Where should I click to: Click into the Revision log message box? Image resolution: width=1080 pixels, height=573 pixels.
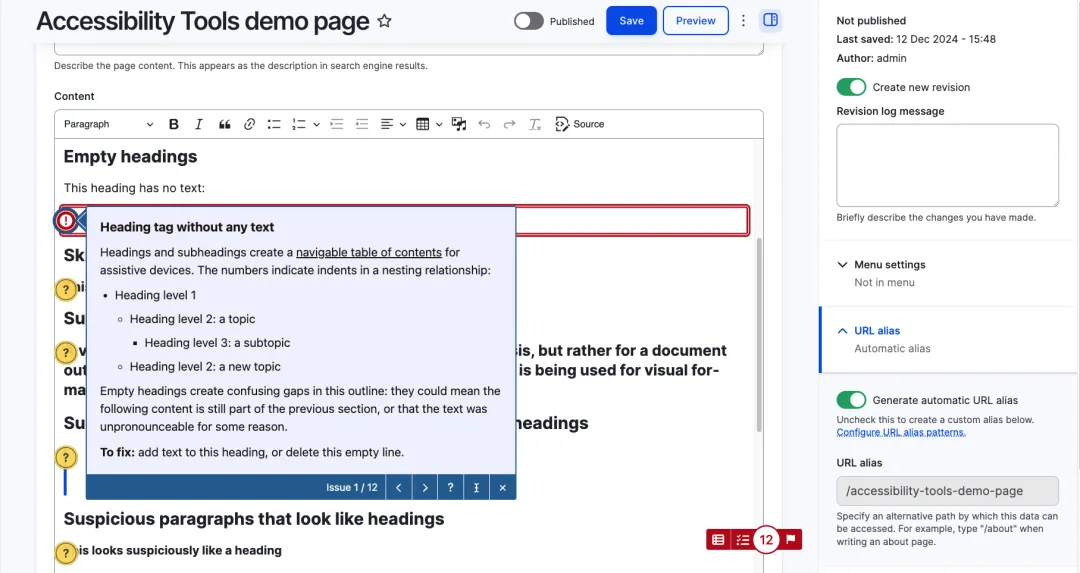947,165
